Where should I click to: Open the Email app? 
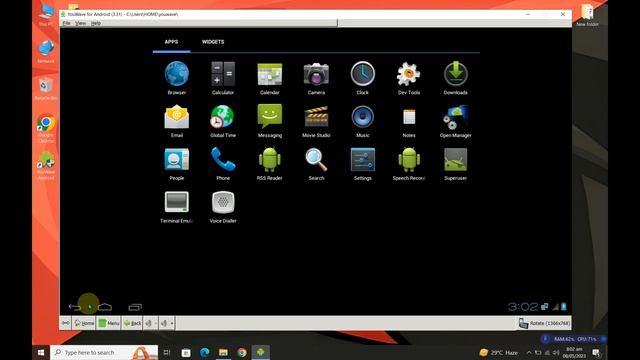point(177,121)
